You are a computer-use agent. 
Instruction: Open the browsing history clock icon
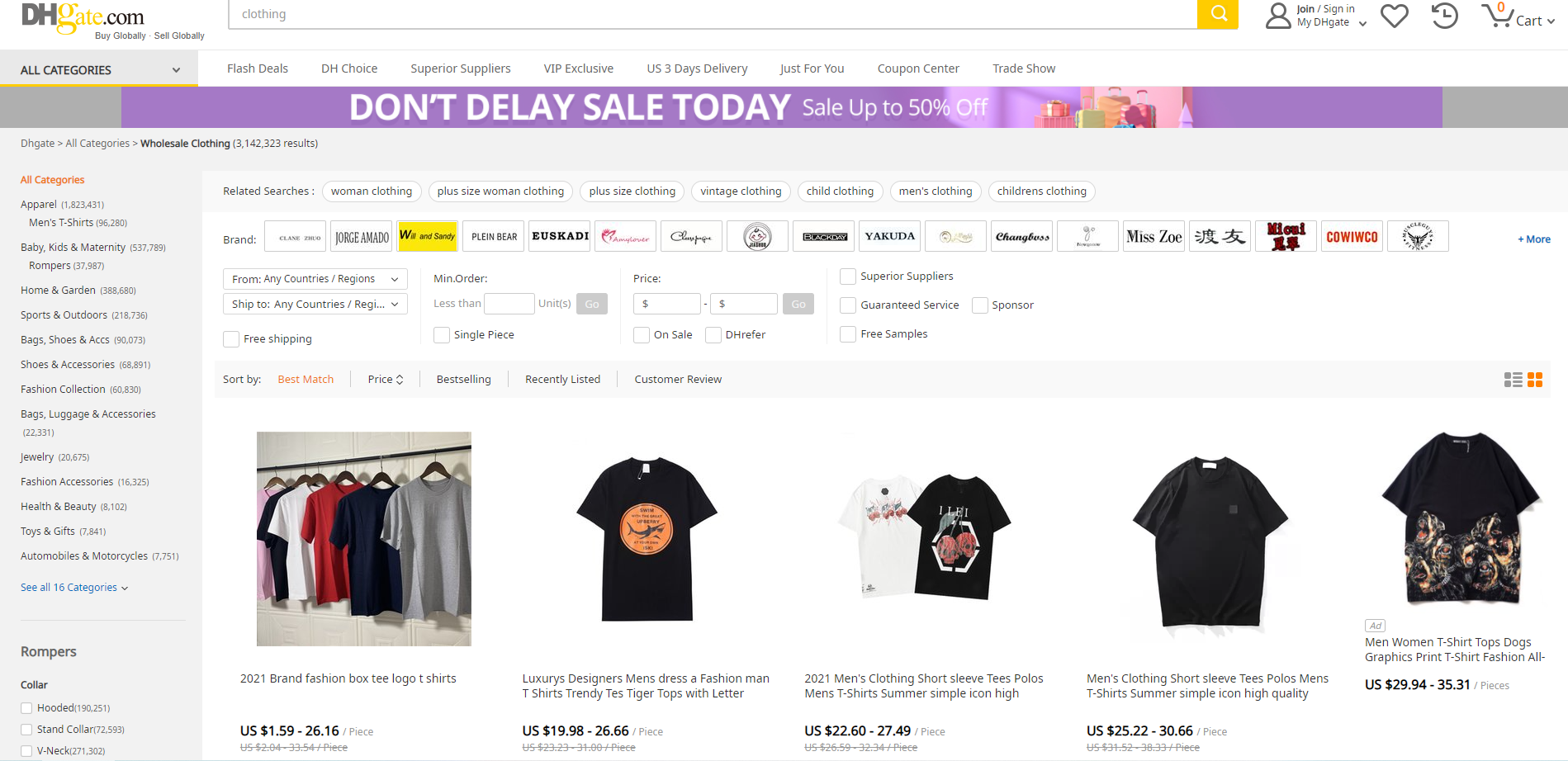pos(1444,16)
